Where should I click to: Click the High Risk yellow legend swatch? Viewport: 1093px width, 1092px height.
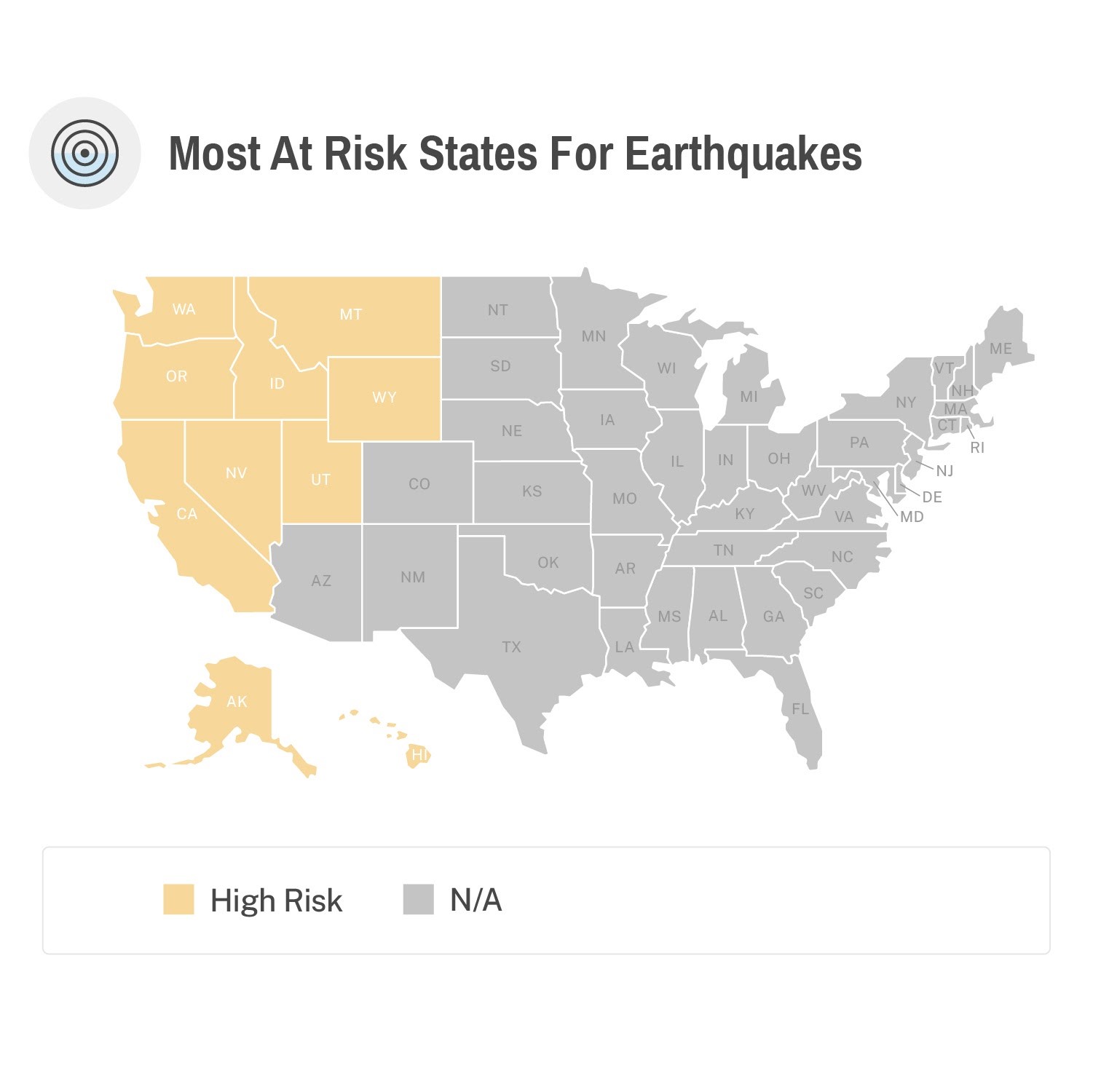point(178,899)
